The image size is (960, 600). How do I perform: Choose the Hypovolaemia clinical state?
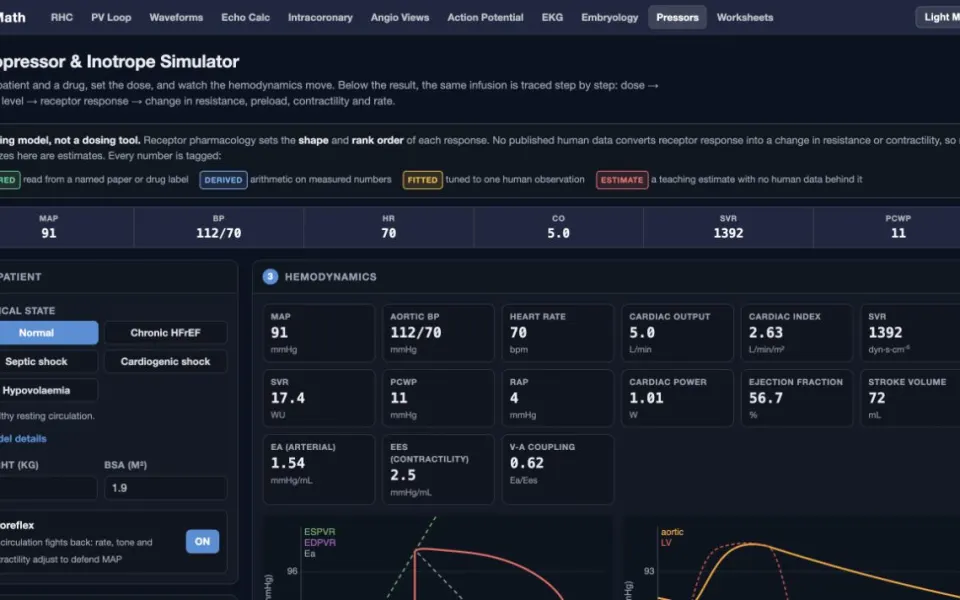click(x=48, y=390)
